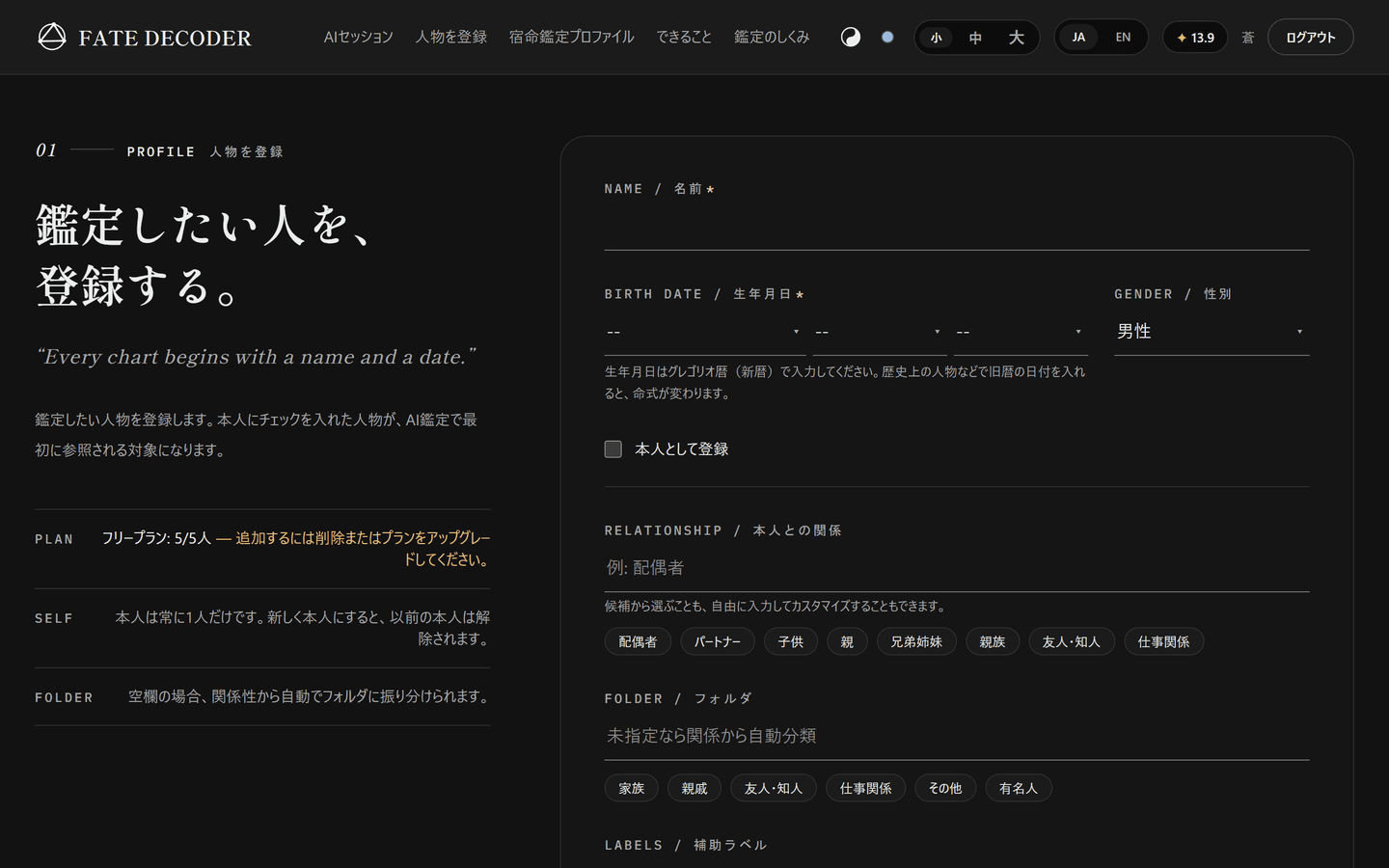Choose the 親戚 folder chip

click(694, 789)
